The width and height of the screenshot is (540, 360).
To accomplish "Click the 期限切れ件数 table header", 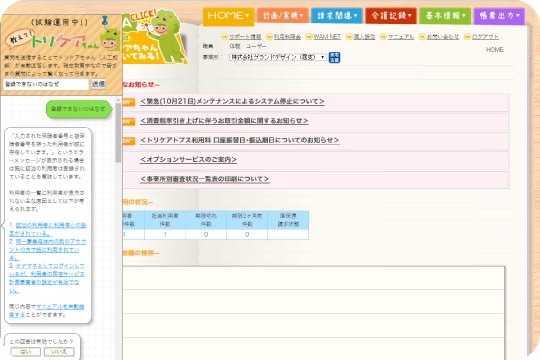I will click(206, 220).
